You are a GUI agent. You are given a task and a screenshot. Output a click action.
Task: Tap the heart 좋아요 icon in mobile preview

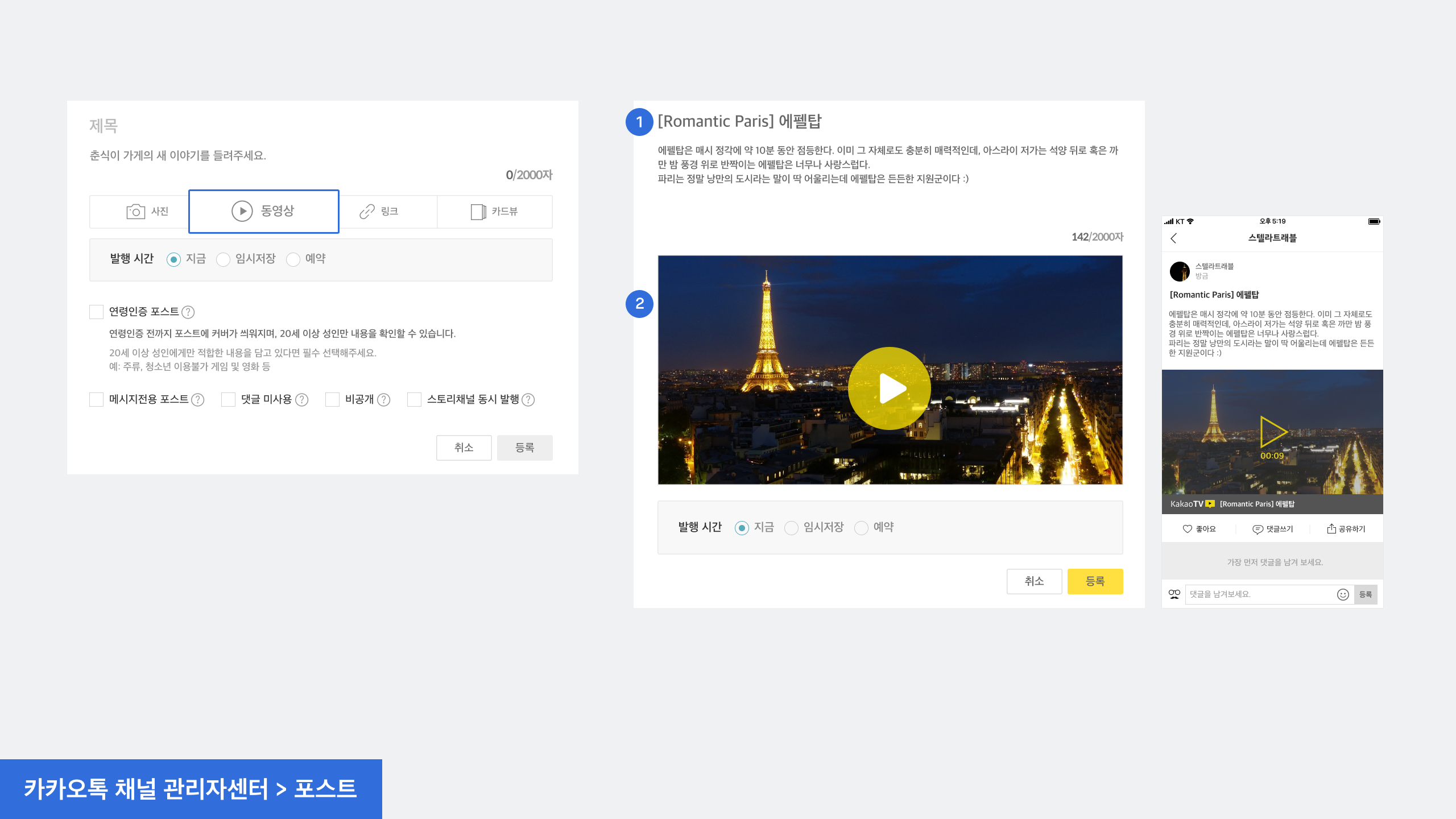point(1188,529)
